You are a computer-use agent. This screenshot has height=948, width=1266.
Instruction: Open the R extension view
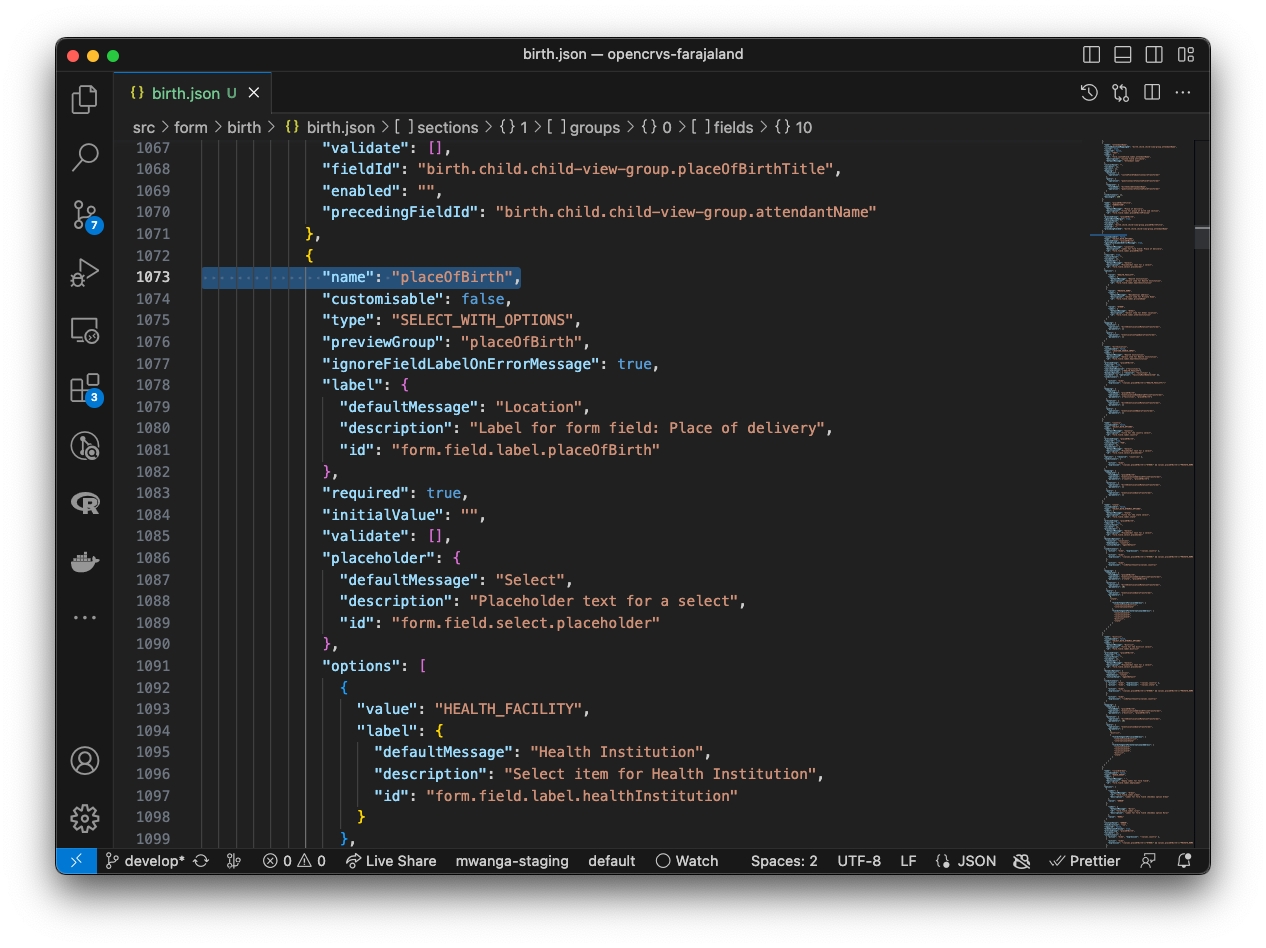tap(85, 503)
